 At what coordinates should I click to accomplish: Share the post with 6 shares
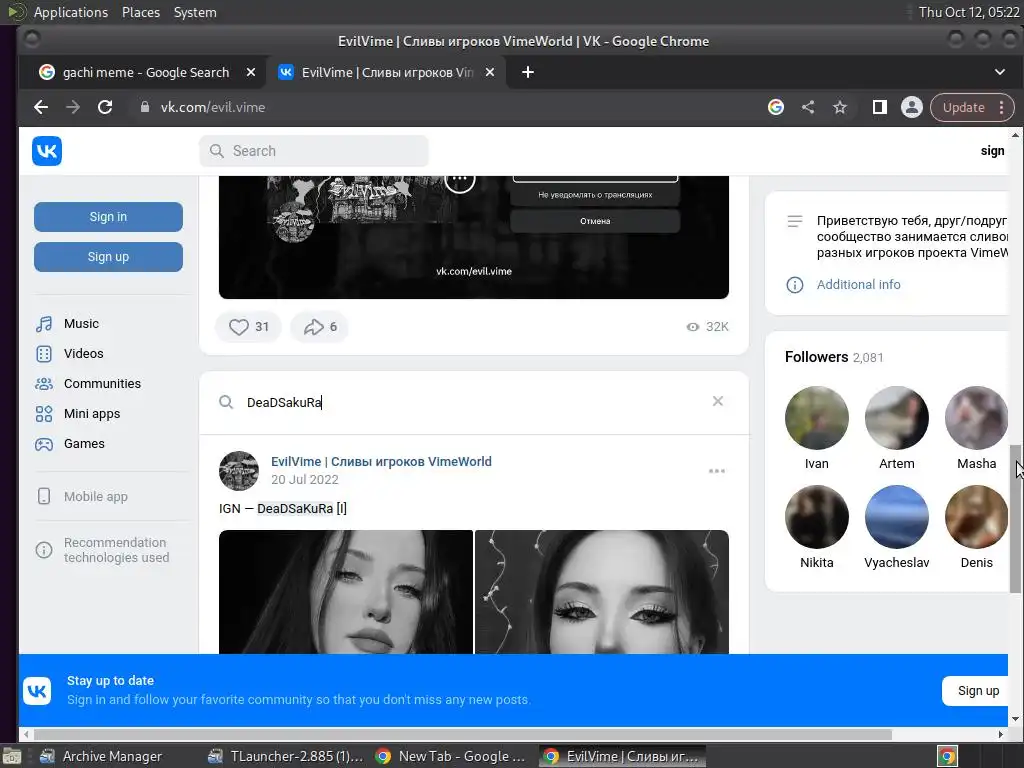coord(320,327)
